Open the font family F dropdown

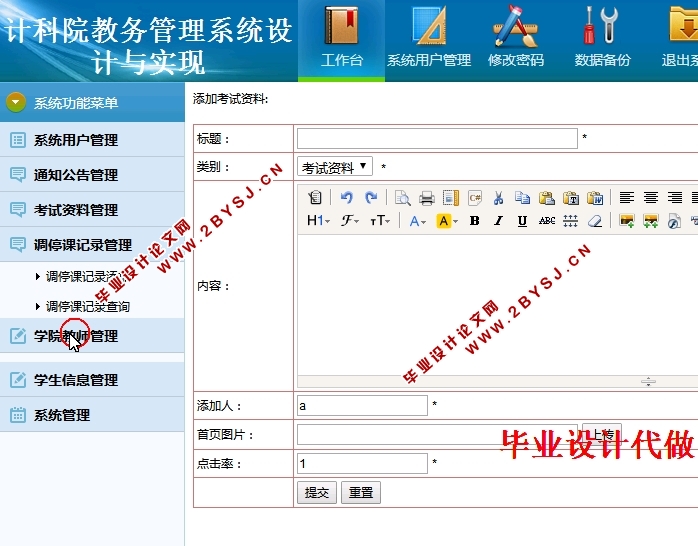point(350,221)
